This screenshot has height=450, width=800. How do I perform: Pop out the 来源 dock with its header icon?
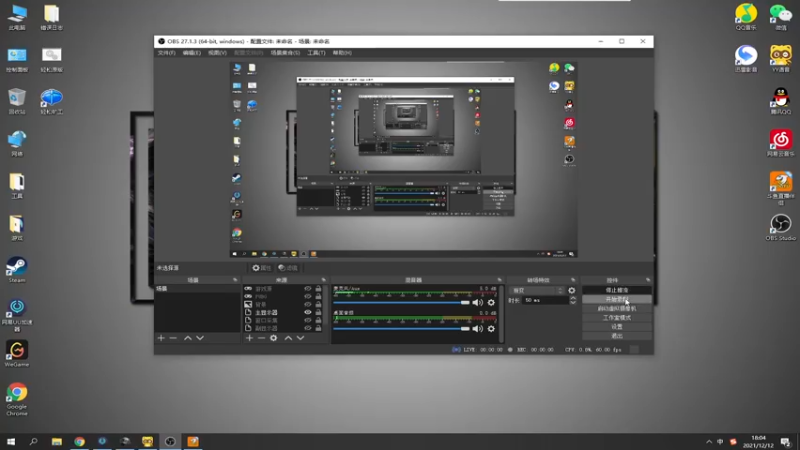323,280
